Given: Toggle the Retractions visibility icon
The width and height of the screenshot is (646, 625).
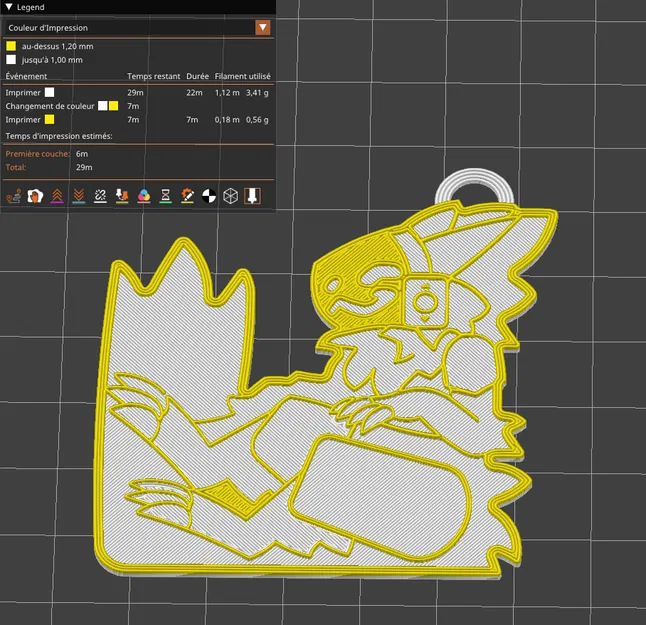Looking at the screenshot, I should (x=57, y=196).
